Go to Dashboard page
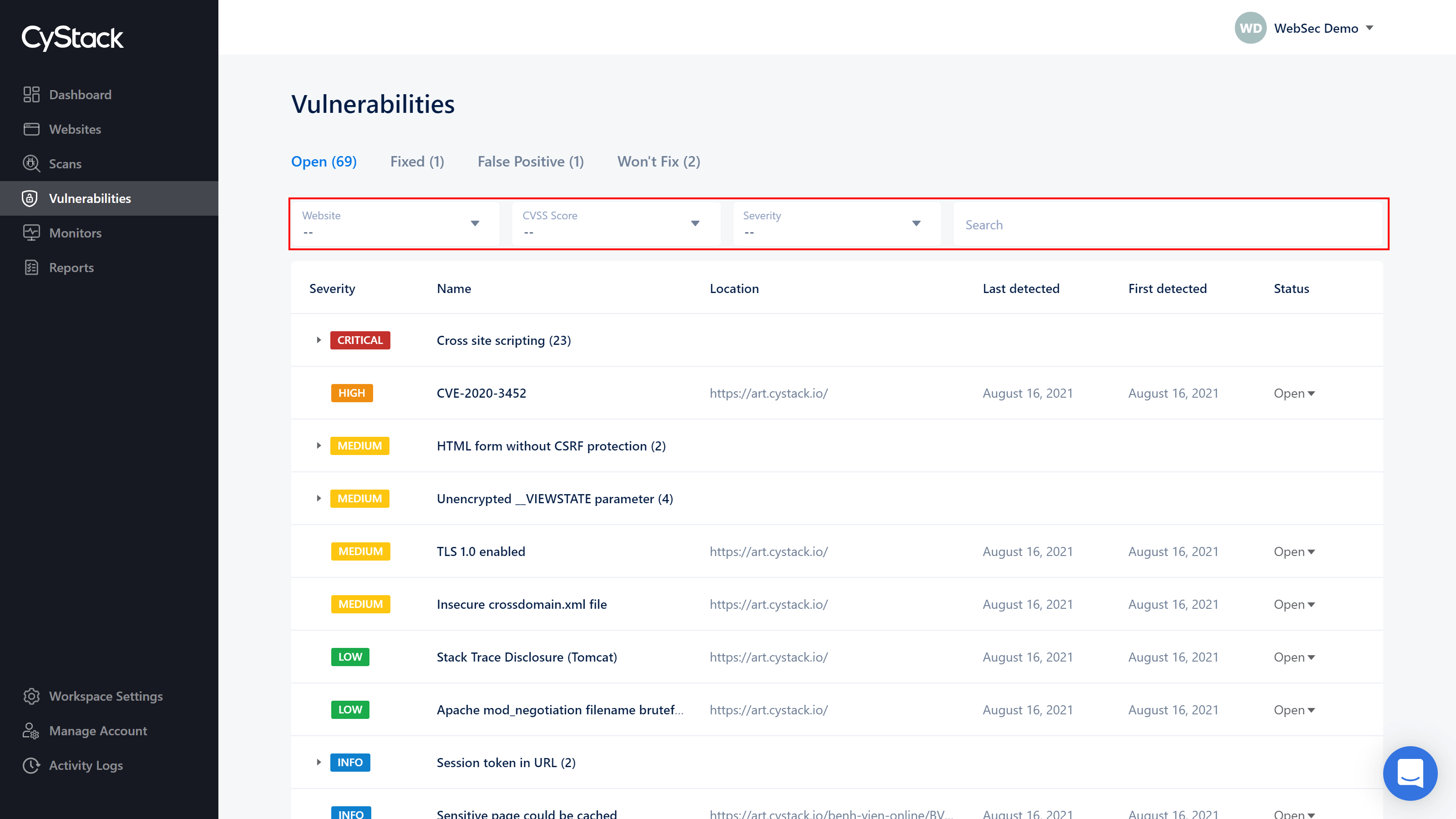This screenshot has height=819, width=1456. [80, 94]
